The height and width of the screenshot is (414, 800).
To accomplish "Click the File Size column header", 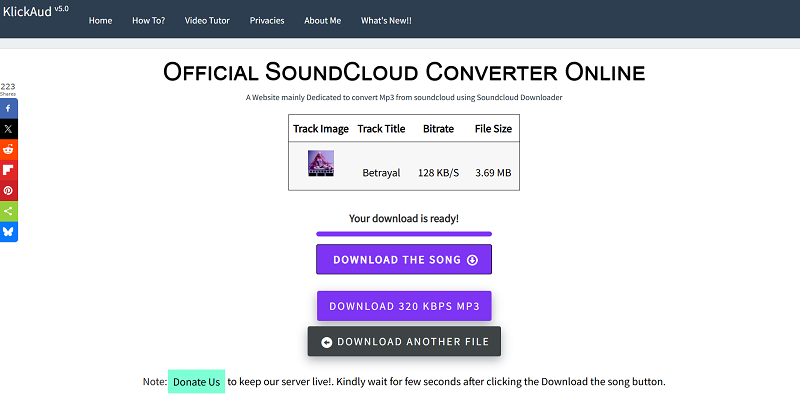I will point(493,129).
